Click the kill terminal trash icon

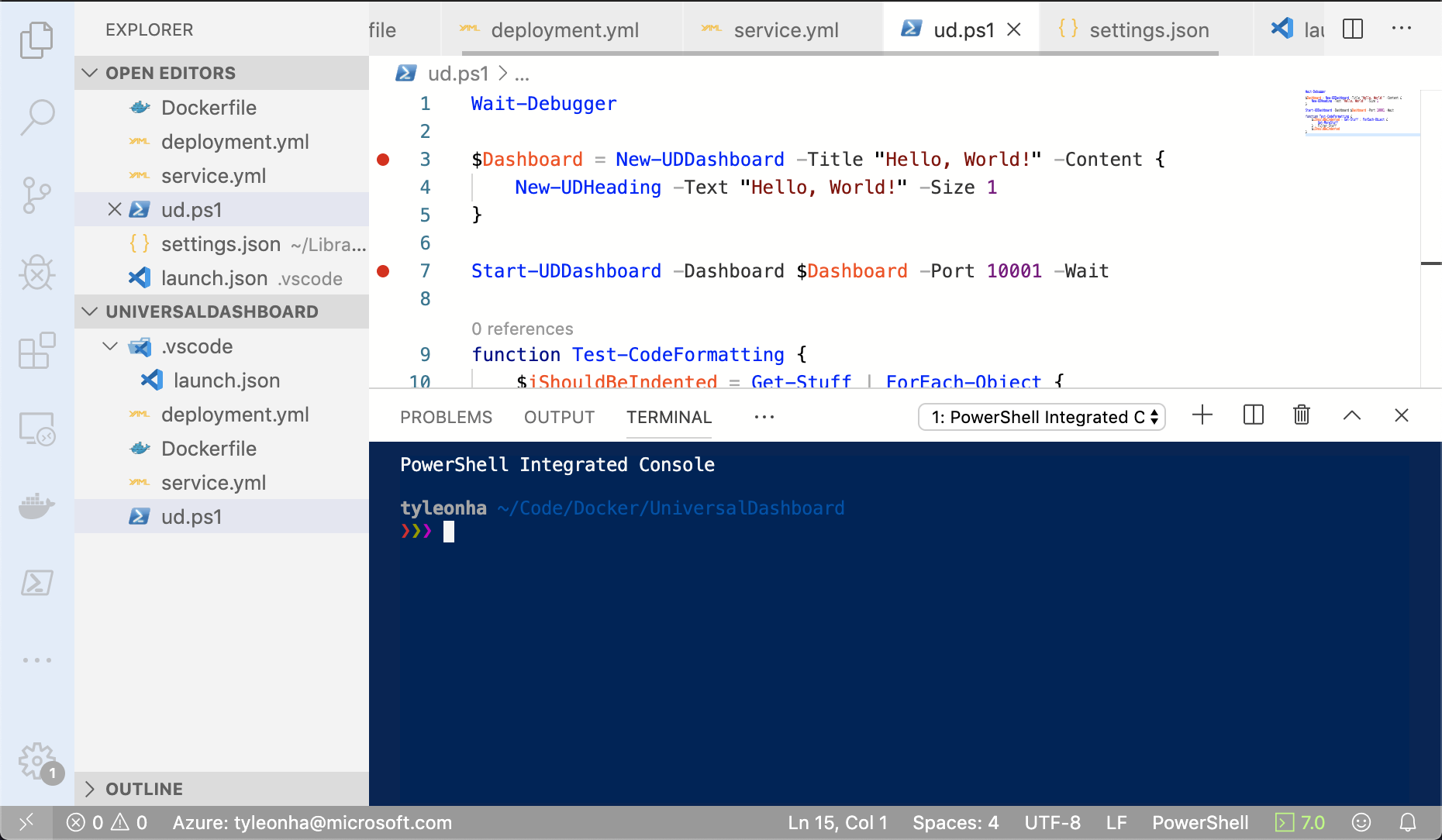(1302, 415)
